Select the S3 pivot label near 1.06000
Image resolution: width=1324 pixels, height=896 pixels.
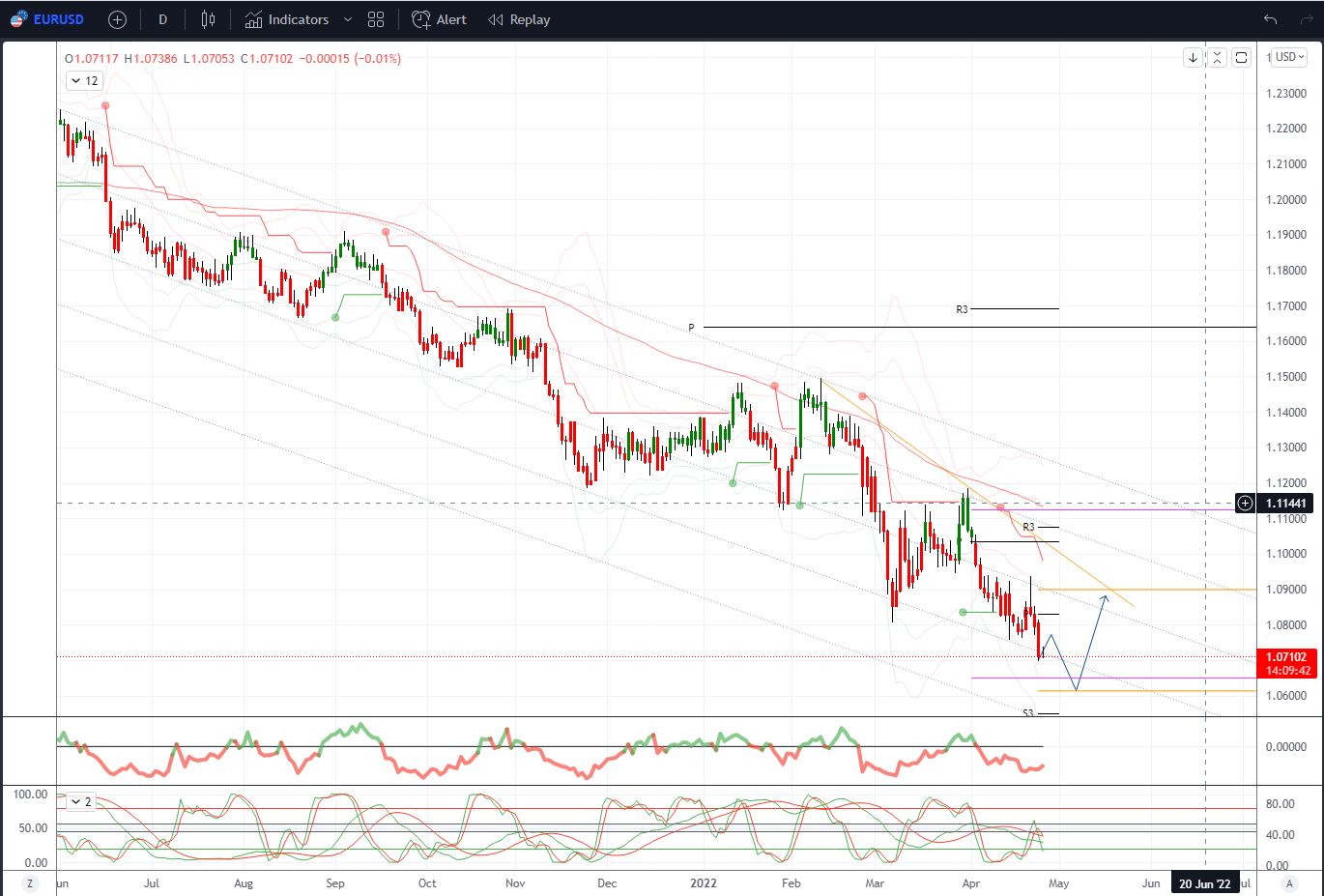pyautogui.click(x=1028, y=713)
